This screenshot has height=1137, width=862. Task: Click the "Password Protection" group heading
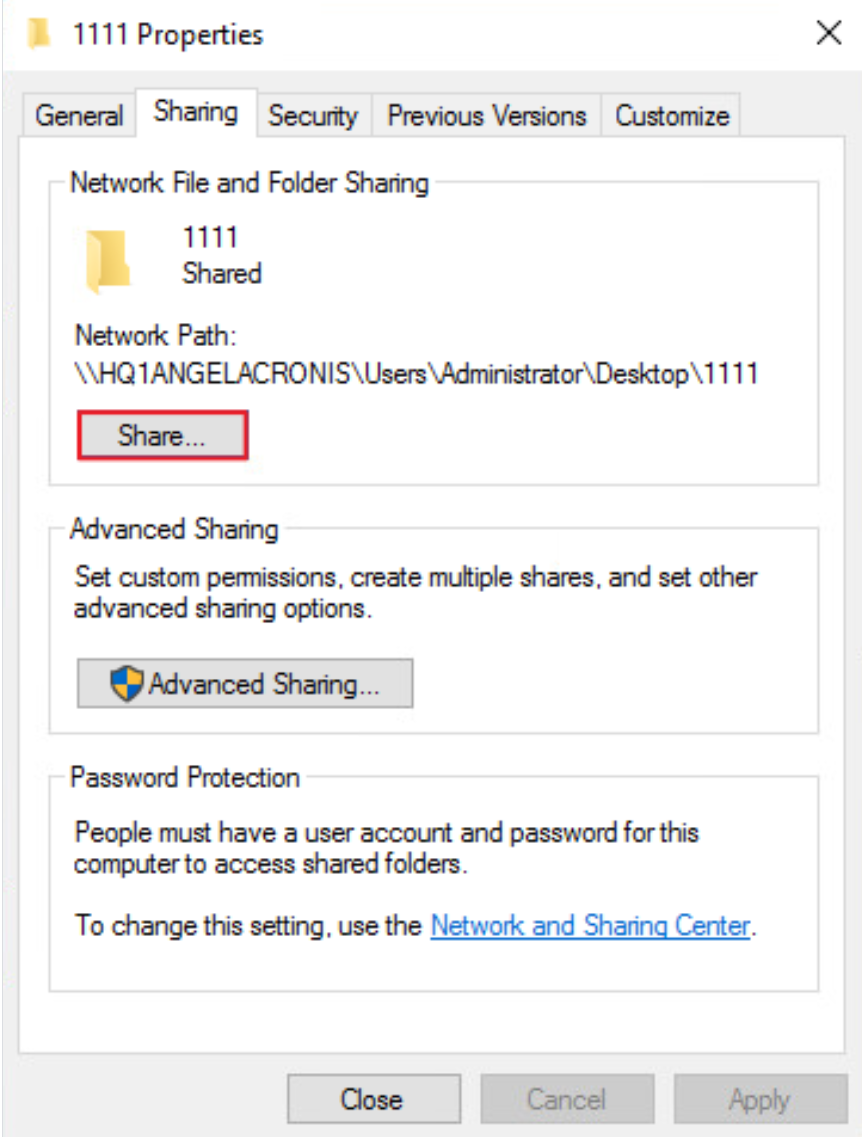[x=185, y=777]
